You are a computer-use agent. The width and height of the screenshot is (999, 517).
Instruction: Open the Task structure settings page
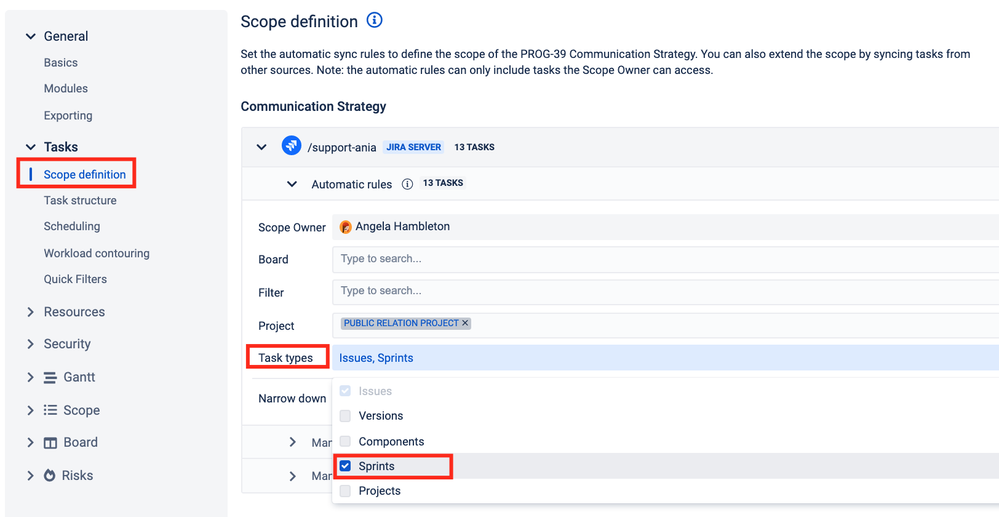pos(80,200)
